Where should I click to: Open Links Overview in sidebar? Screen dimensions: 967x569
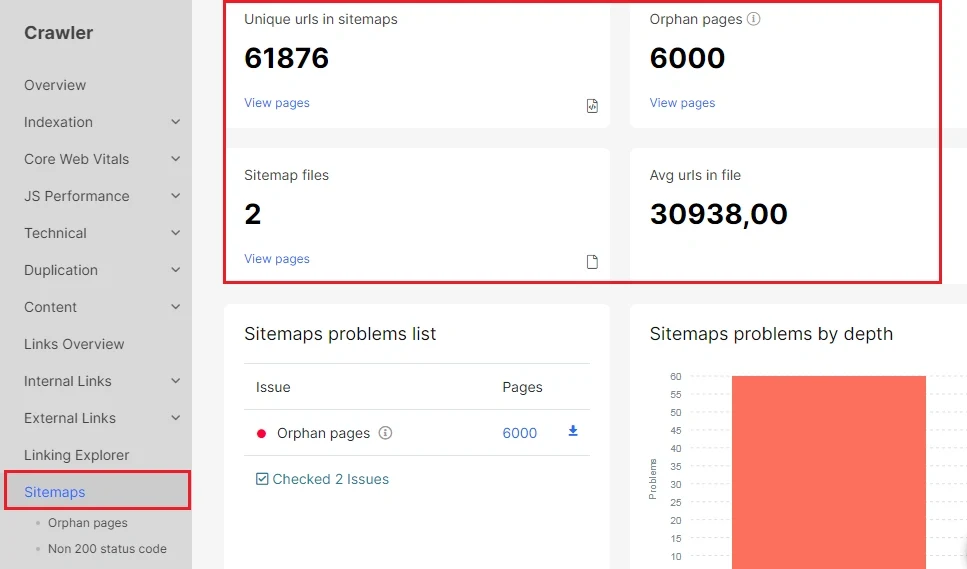click(74, 344)
